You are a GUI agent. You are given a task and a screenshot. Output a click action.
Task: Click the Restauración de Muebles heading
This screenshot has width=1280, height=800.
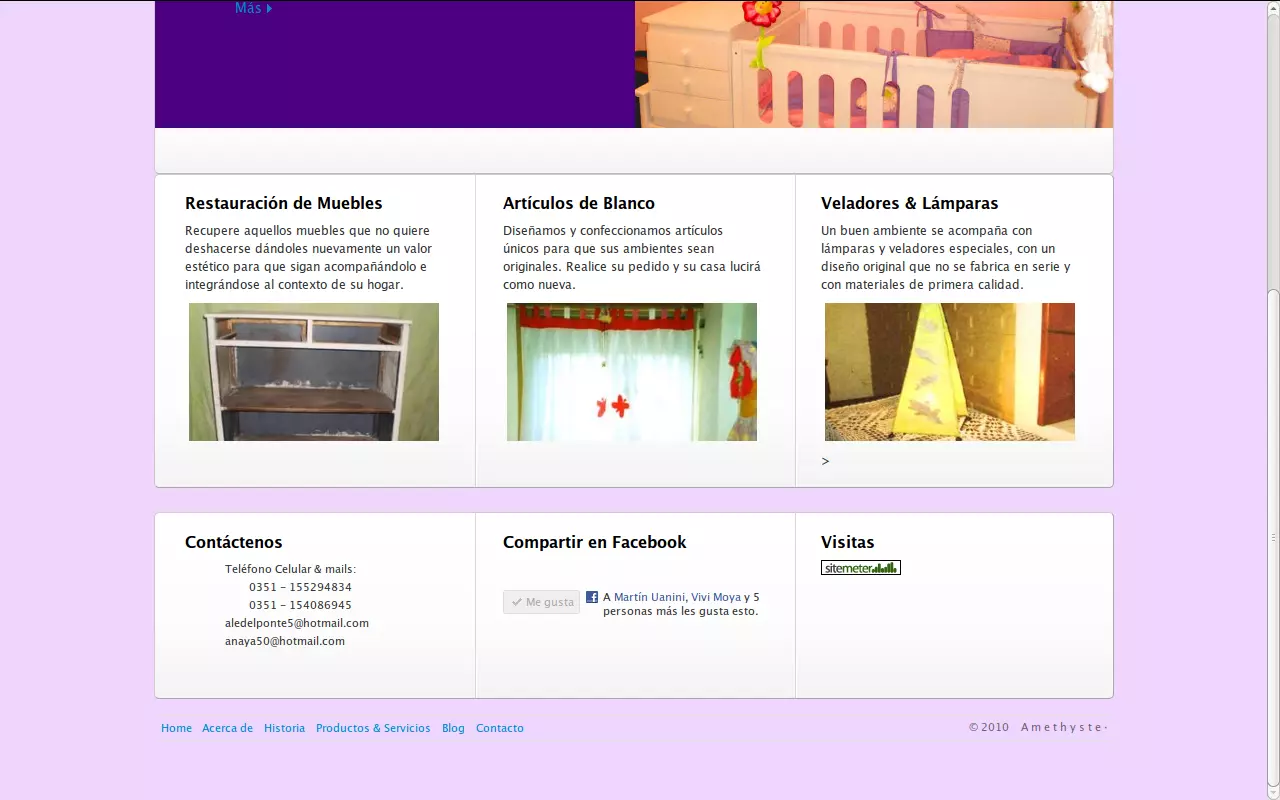283,203
